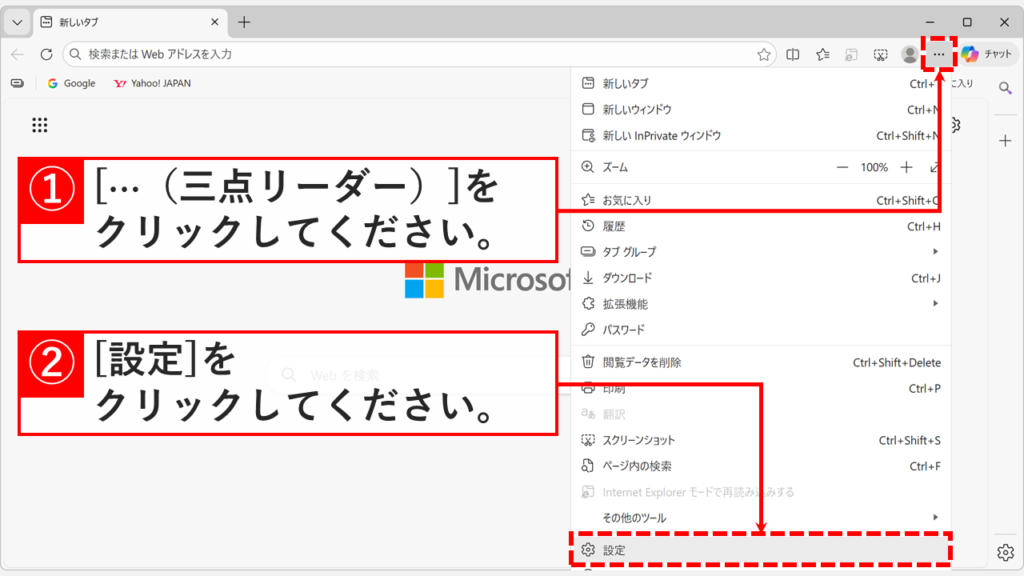The image size is (1024, 576).
Task: Open the Google favorites bar link
Action: [71, 83]
